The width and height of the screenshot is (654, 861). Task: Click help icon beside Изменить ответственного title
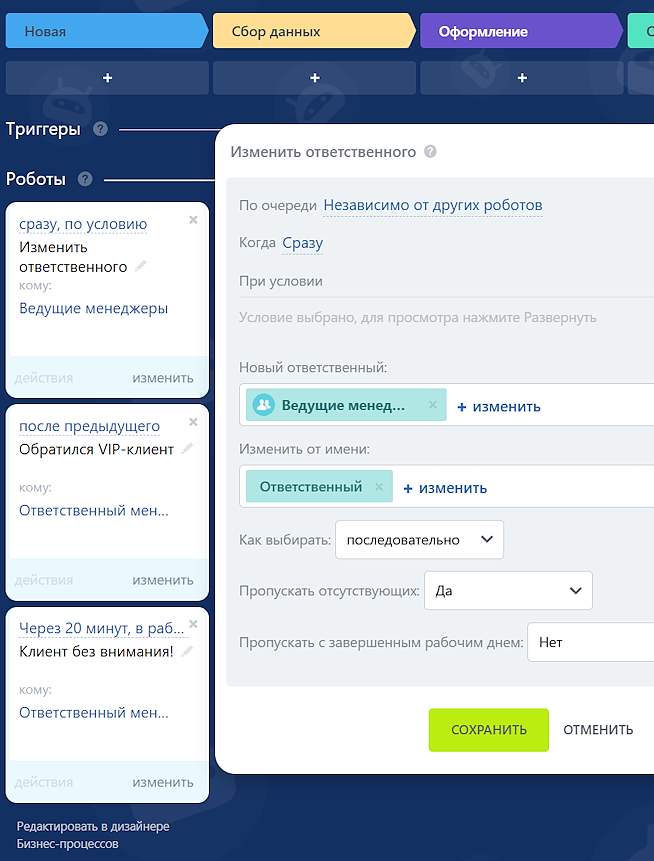431,152
